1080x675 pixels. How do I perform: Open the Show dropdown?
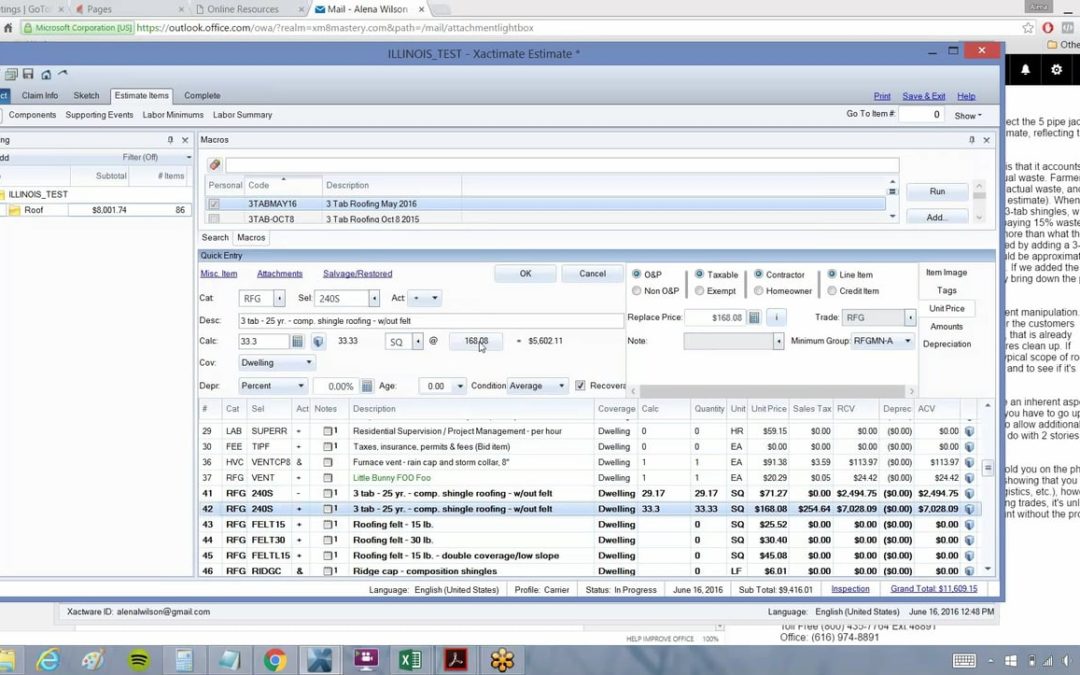pyautogui.click(x=968, y=116)
